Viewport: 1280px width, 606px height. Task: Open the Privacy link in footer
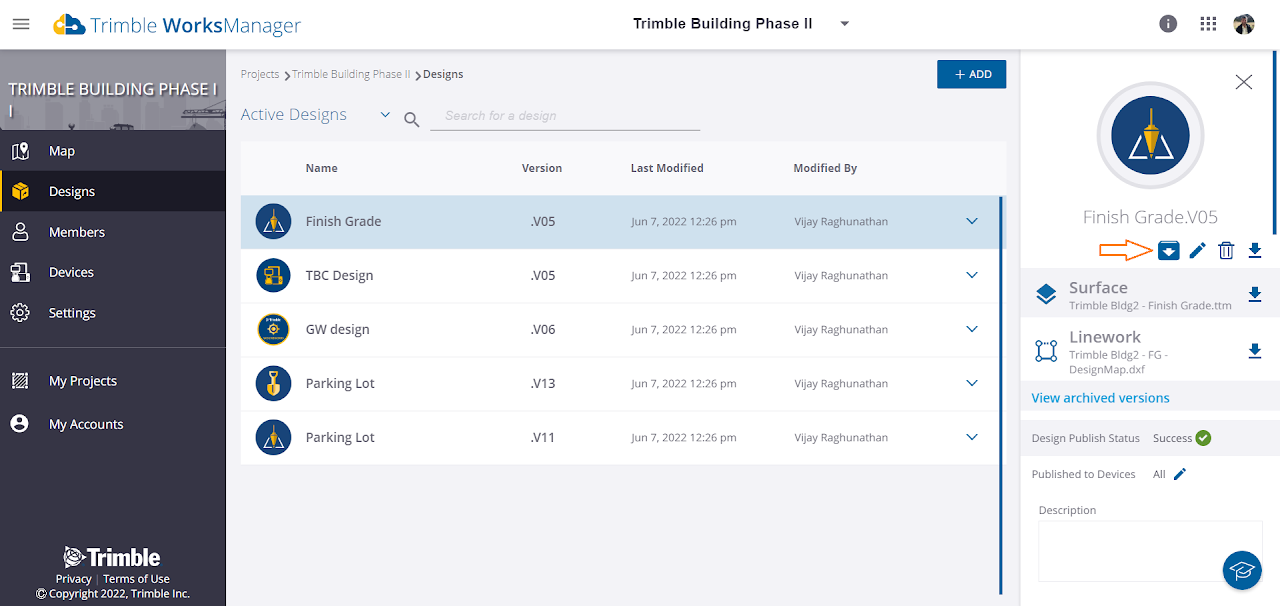[74, 579]
